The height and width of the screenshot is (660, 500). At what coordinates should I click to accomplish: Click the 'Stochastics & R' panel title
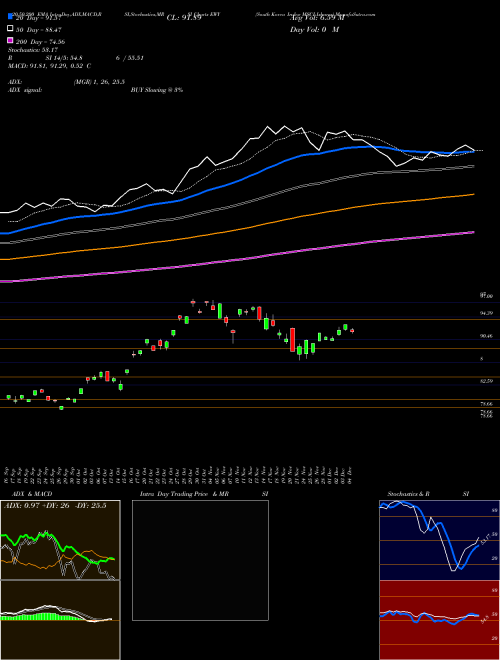pyautogui.click(x=409, y=494)
